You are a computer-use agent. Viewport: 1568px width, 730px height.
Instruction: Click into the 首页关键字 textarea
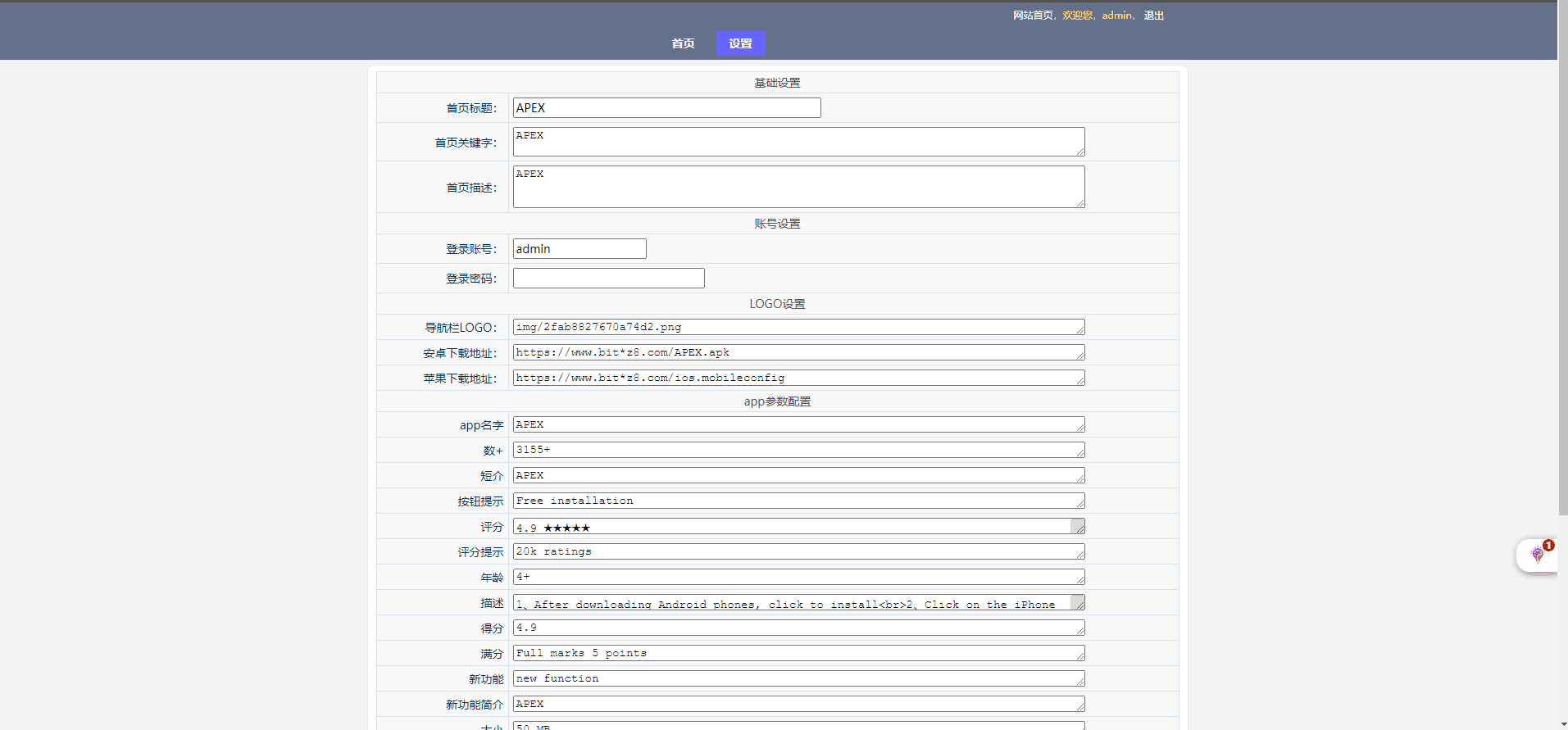(798, 142)
